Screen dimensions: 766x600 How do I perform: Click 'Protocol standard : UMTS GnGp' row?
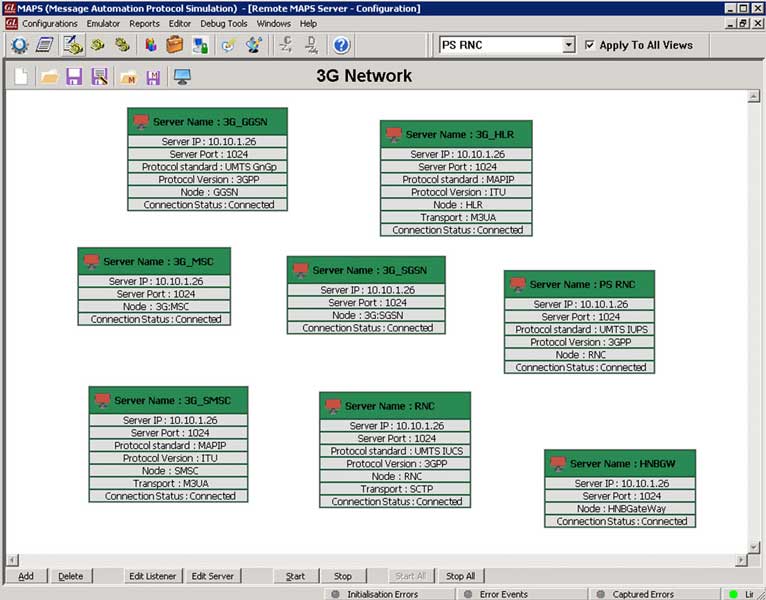(208, 167)
